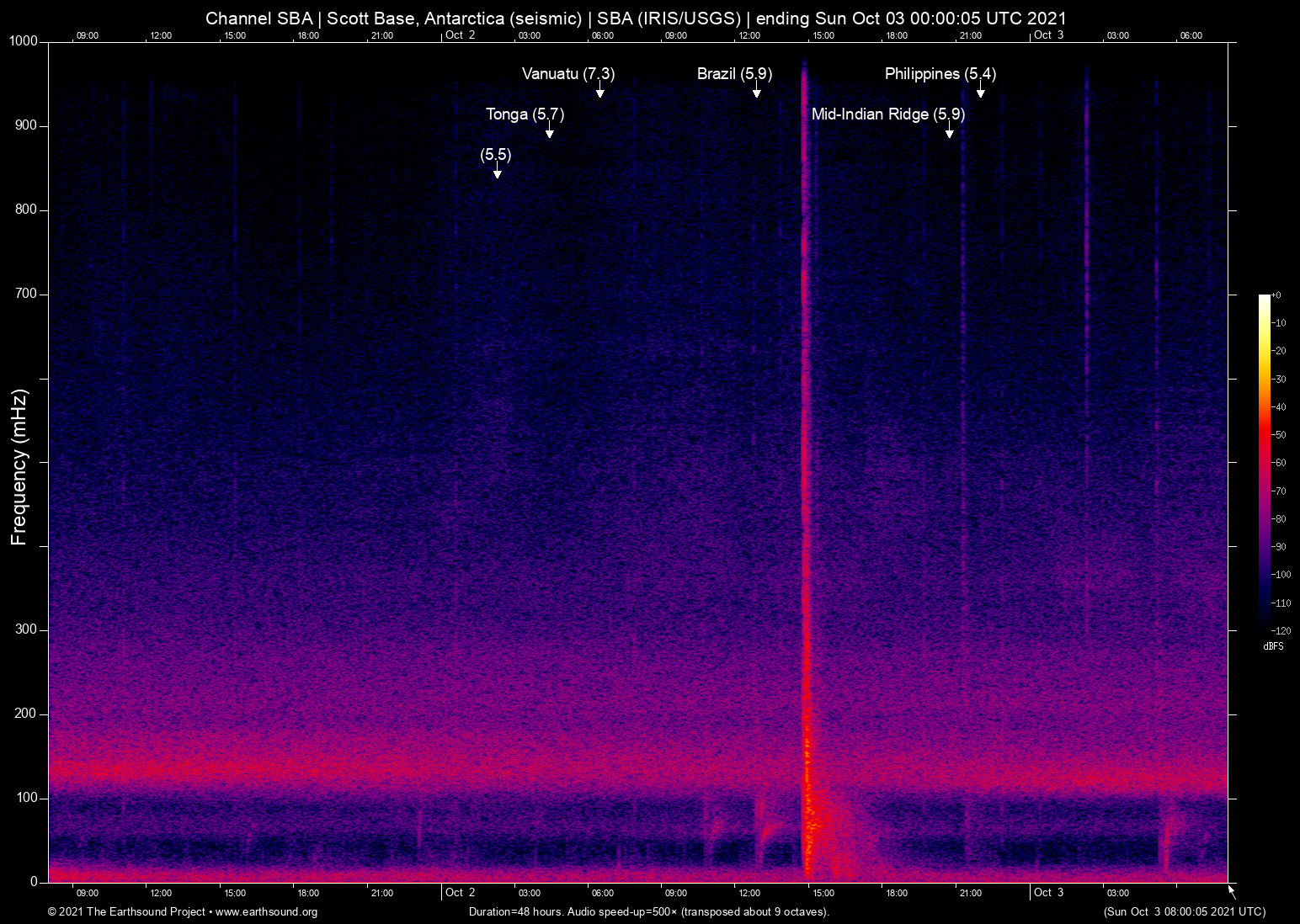Click the 100 mHz frequency axis tick label
This screenshot has height=924, width=1300.
[x=27, y=798]
